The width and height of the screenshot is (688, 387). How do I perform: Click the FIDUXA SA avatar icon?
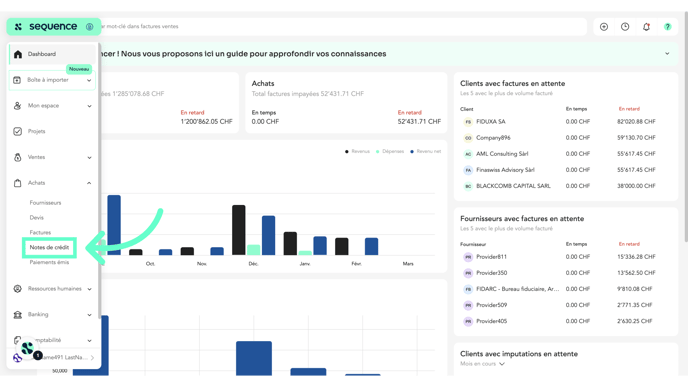(468, 122)
